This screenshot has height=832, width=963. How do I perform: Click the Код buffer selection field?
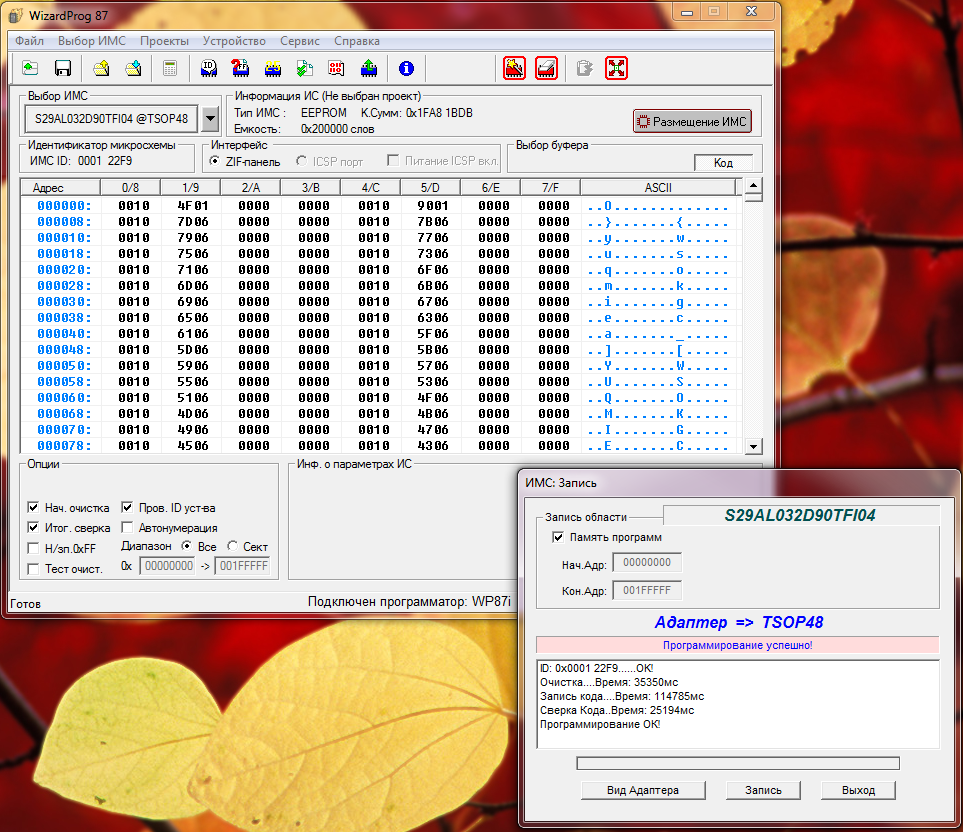tap(723, 162)
